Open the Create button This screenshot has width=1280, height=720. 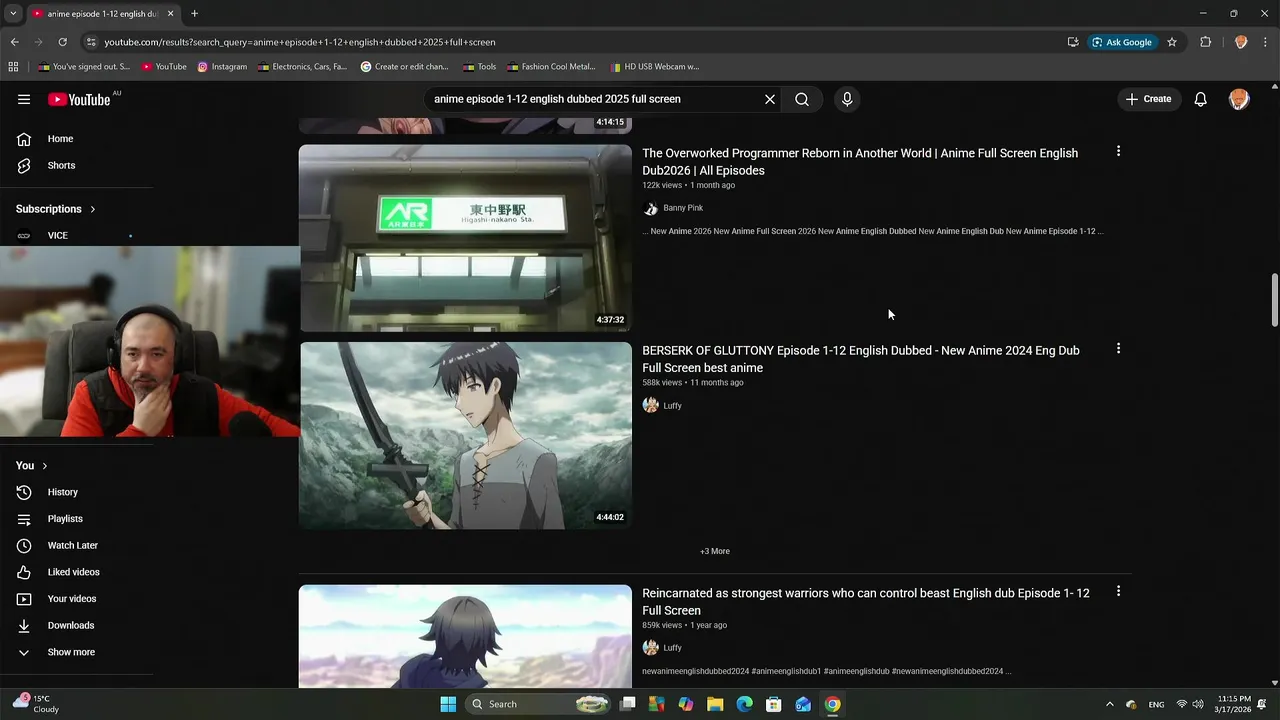1148,99
